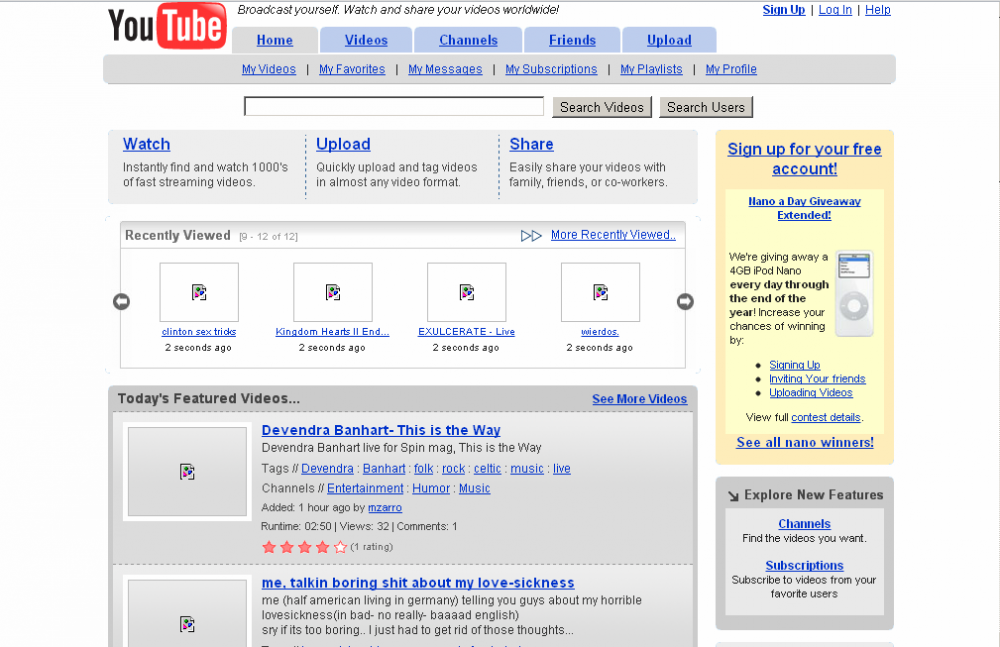Open the Devendra Banhart video thumbnail

tap(187, 472)
